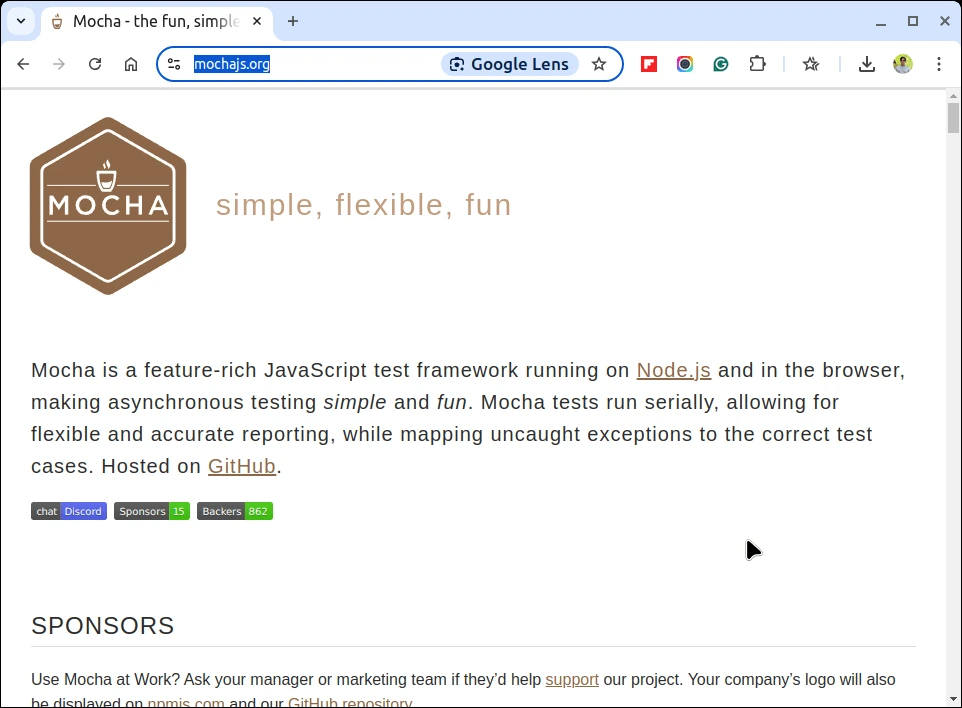Follow the Node.js link
Screen dimensions: 962x708
(x=674, y=370)
